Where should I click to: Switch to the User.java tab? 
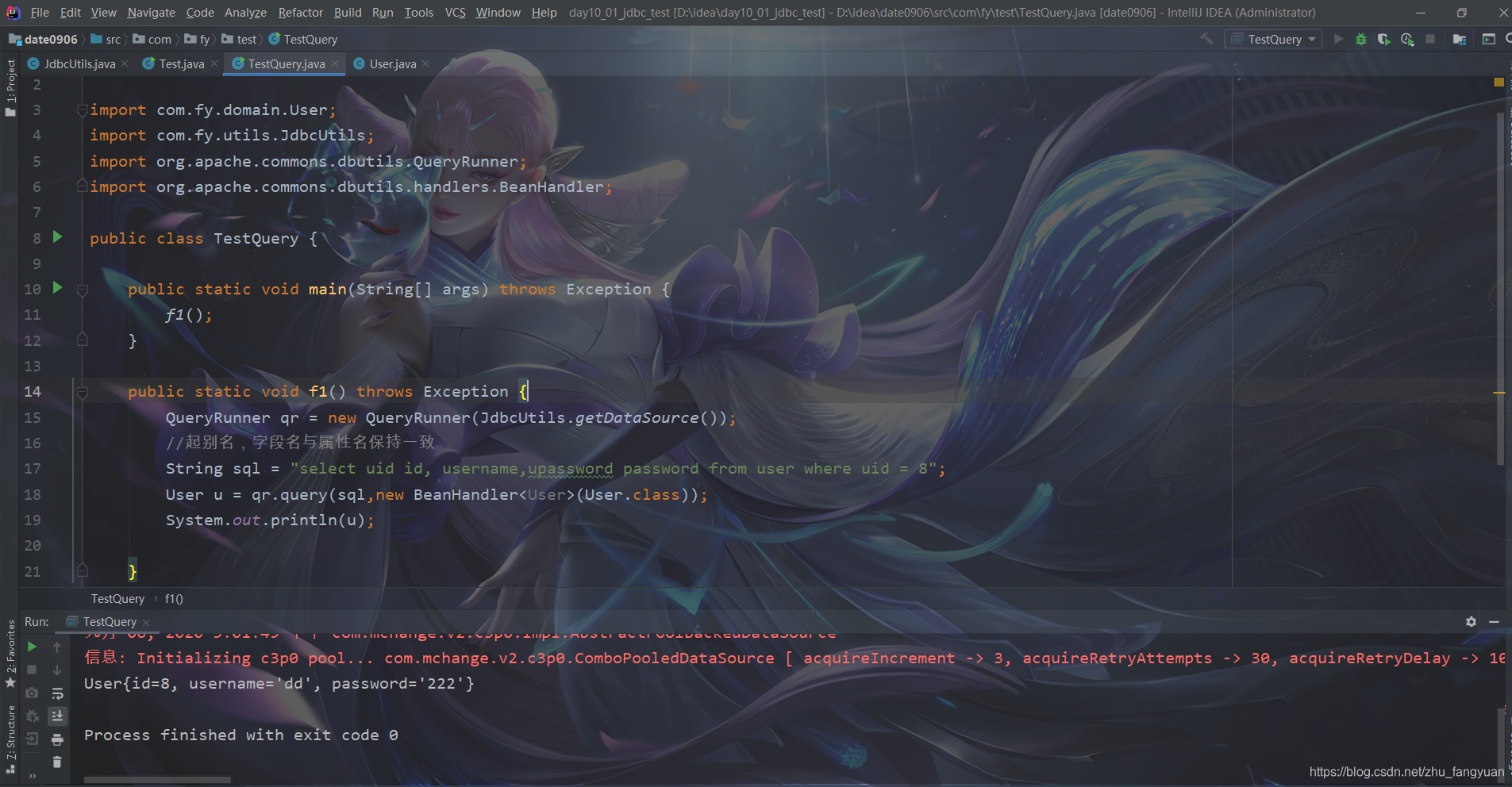[x=393, y=63]
